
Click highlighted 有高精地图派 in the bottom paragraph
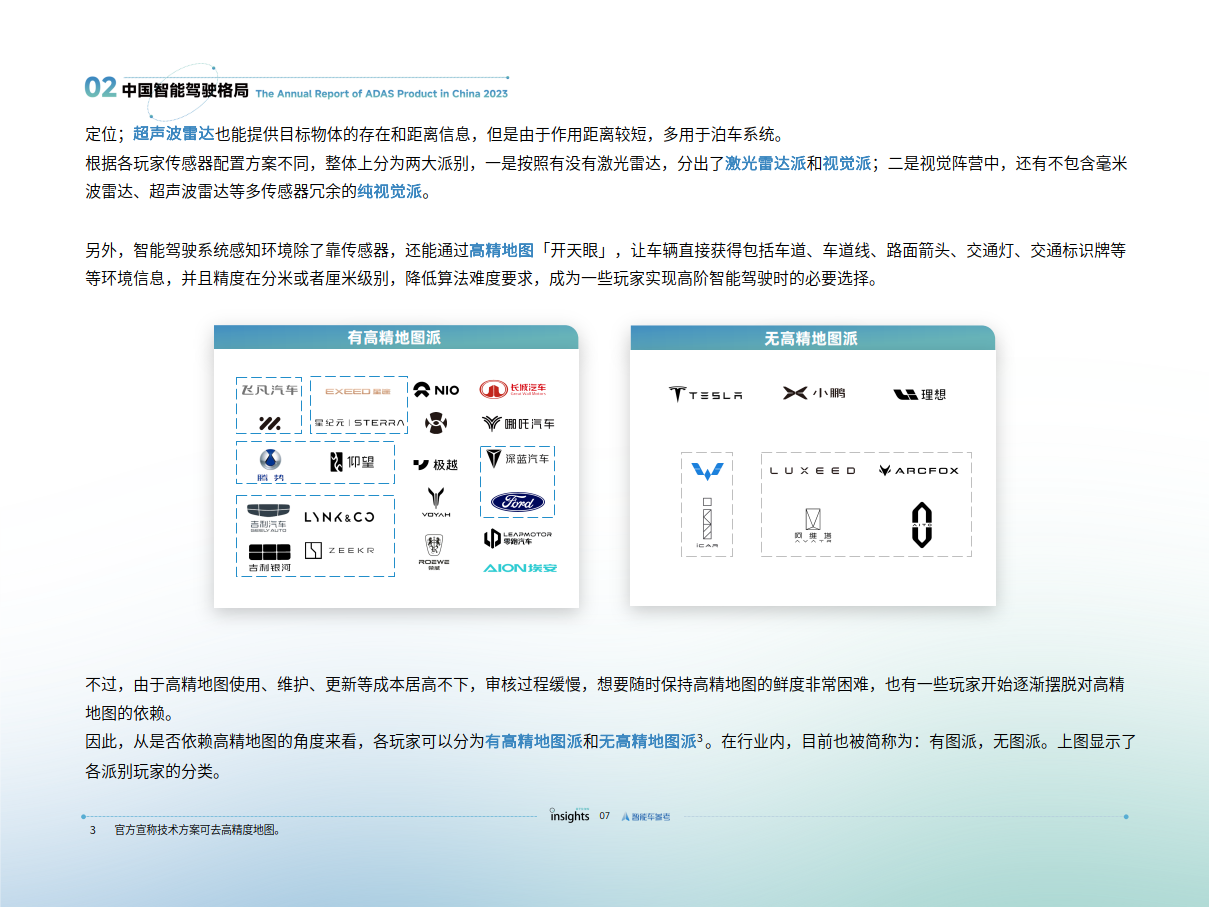(x=534, y=742)
